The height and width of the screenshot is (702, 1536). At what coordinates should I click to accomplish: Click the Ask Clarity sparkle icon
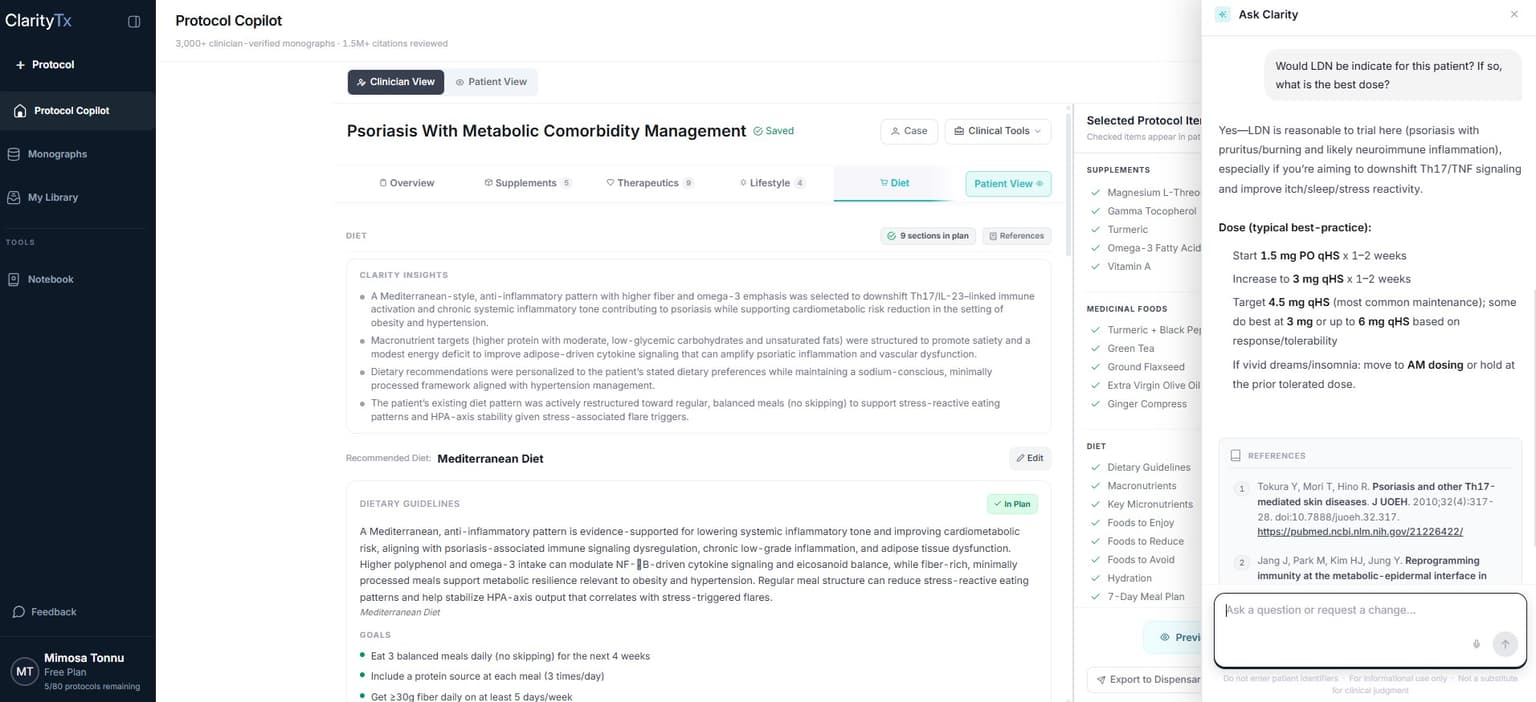[1222, 14]
